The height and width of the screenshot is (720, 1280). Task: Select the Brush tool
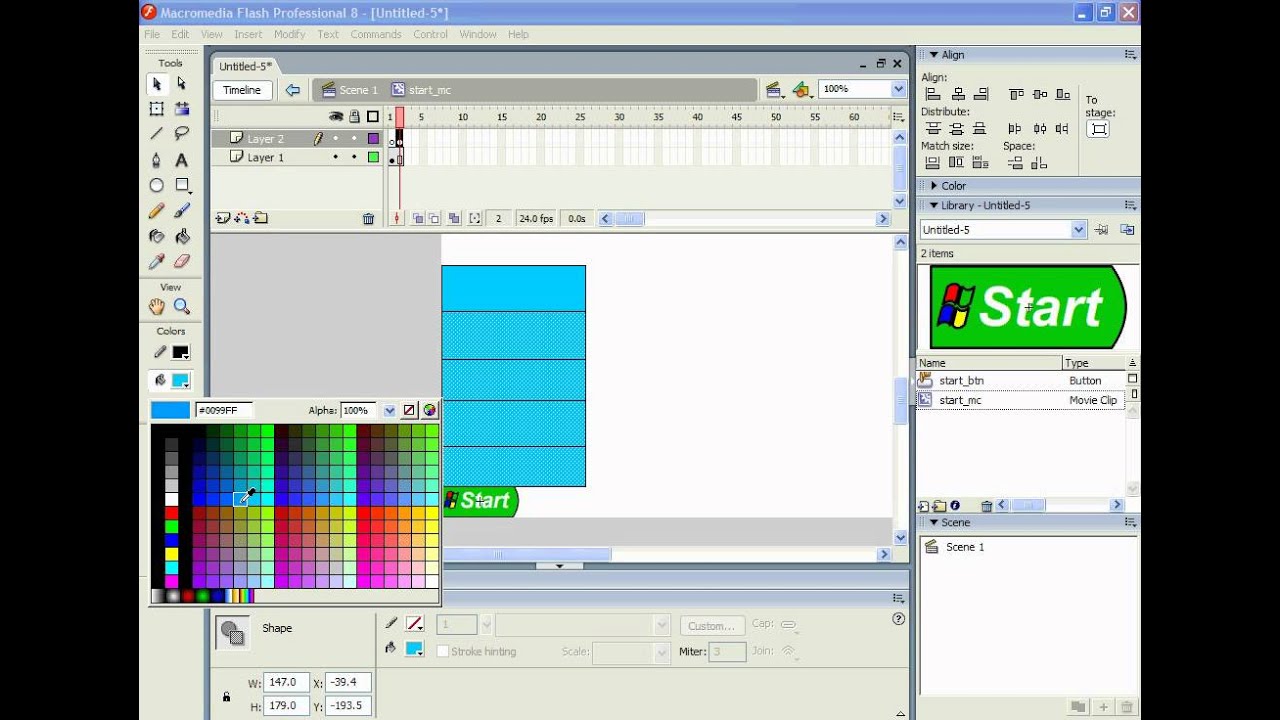pos(182,211)
